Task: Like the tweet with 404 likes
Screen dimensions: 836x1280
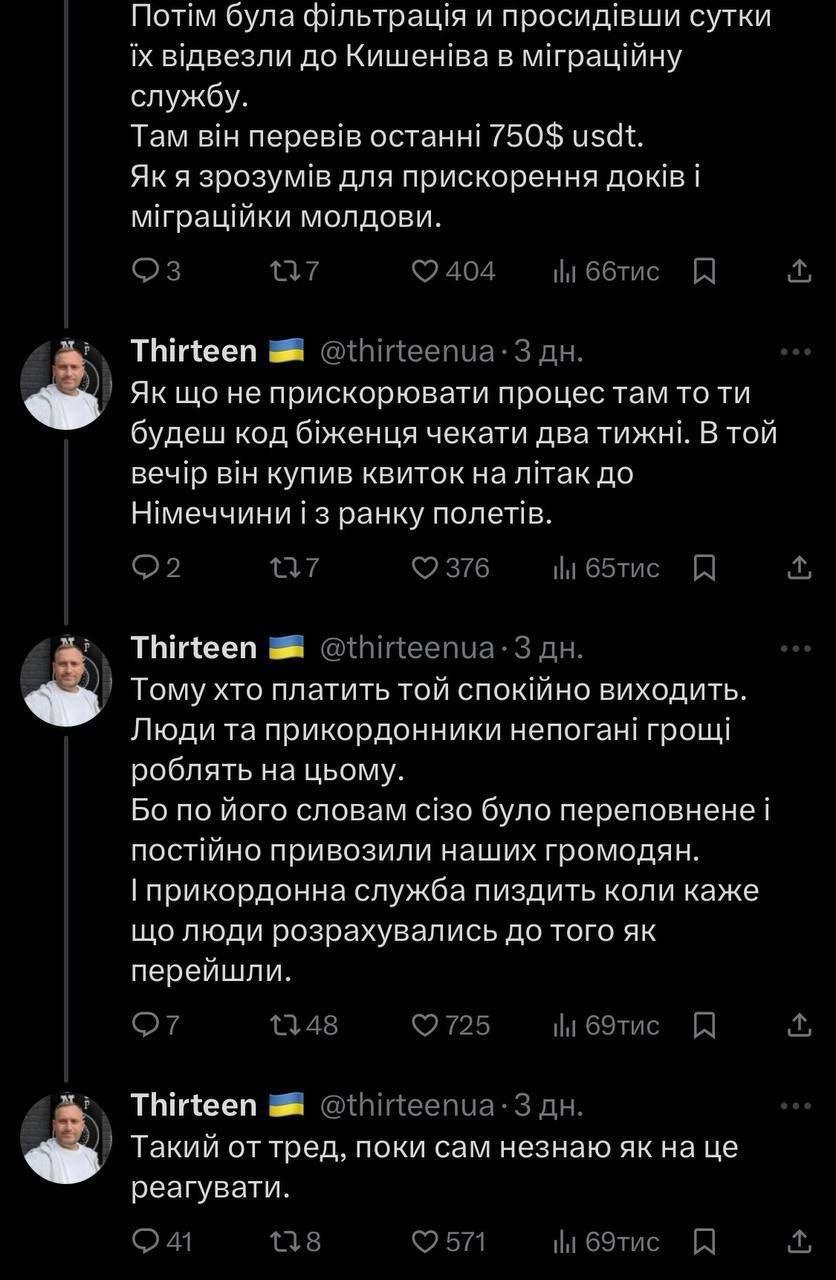Action: tap(427, 271)
